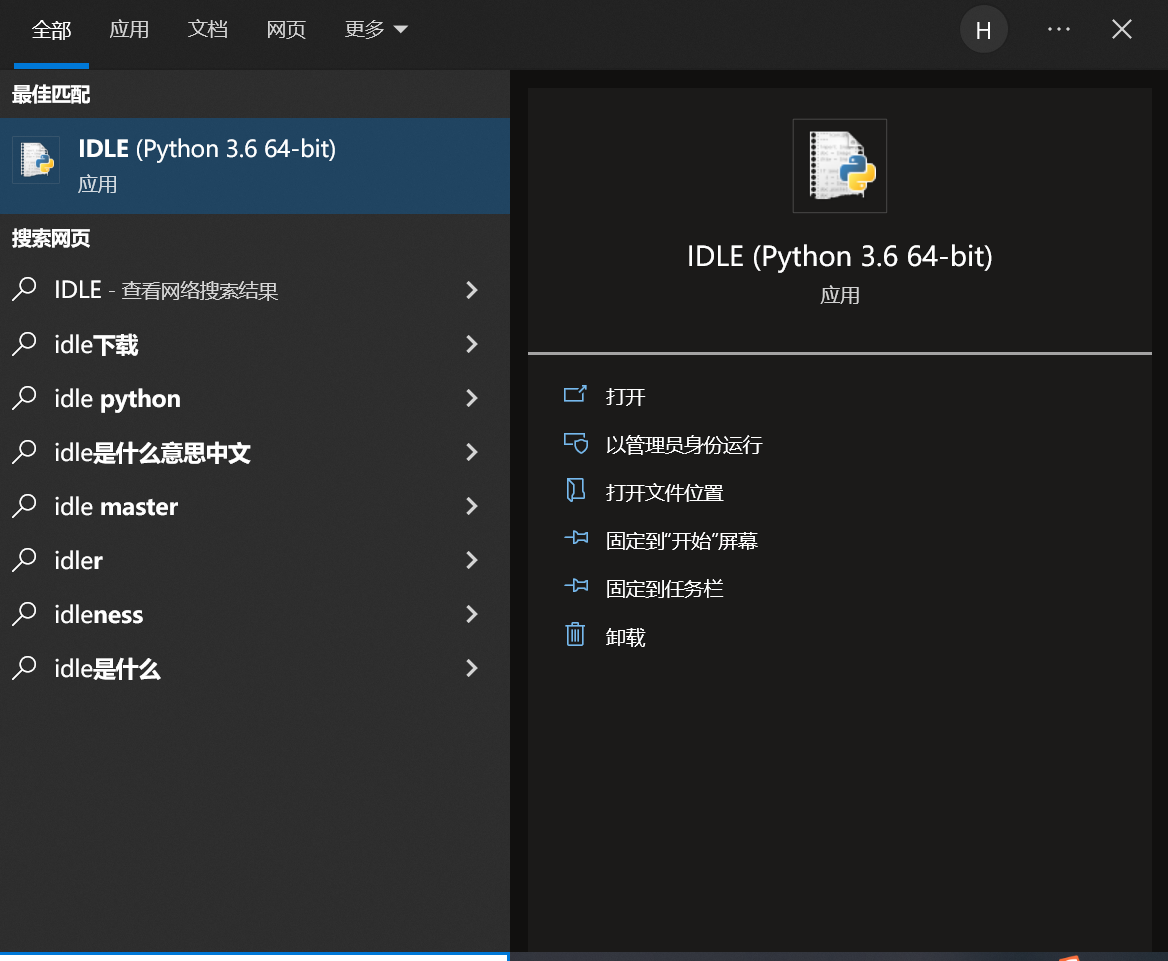1168x961 pixels.
Task: Expand the idle是什么 chevron arrow
Action: coord(471,668)
